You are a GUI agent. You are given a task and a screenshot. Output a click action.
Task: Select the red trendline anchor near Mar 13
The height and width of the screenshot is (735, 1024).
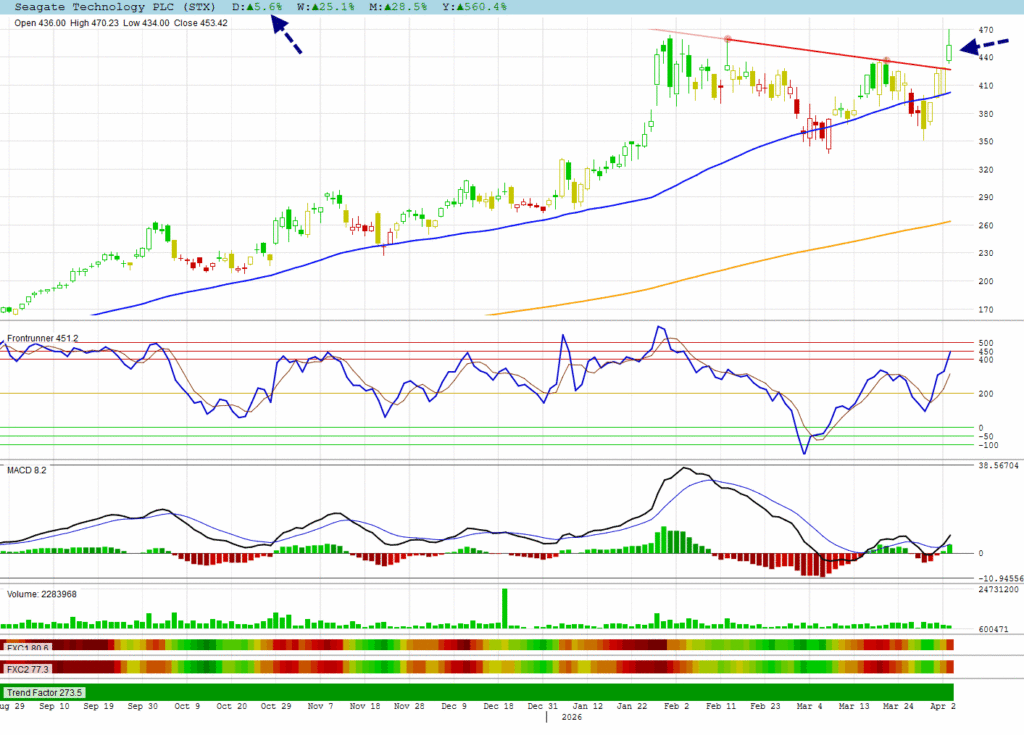886,61
